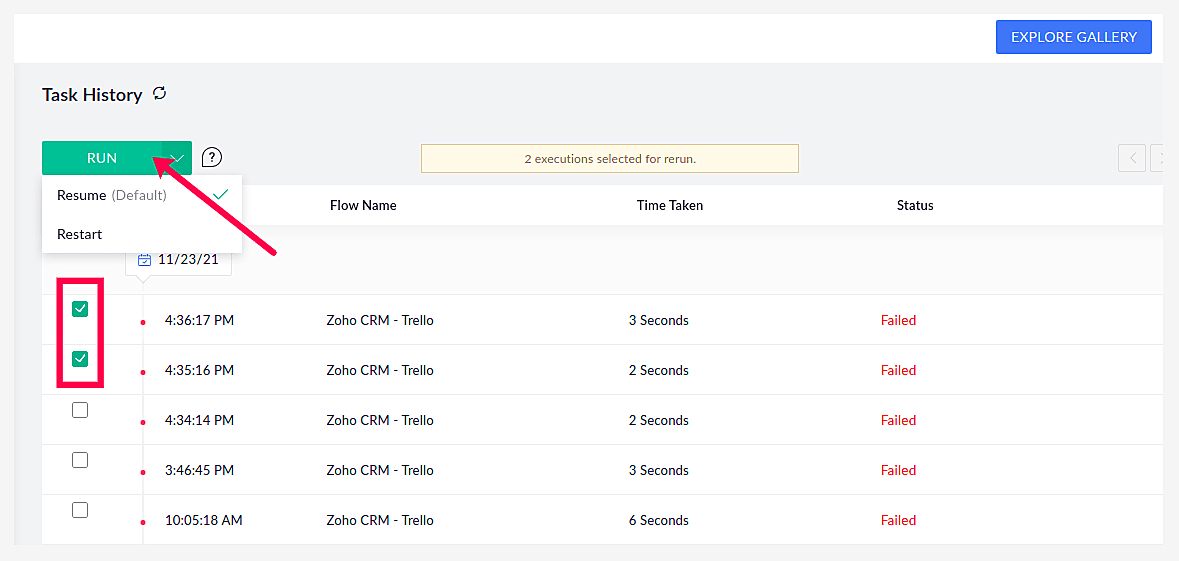Go to previous page arrow
Image resolution: width=1179 pixels, height=561 pixels.
[x=1131, y=158]
